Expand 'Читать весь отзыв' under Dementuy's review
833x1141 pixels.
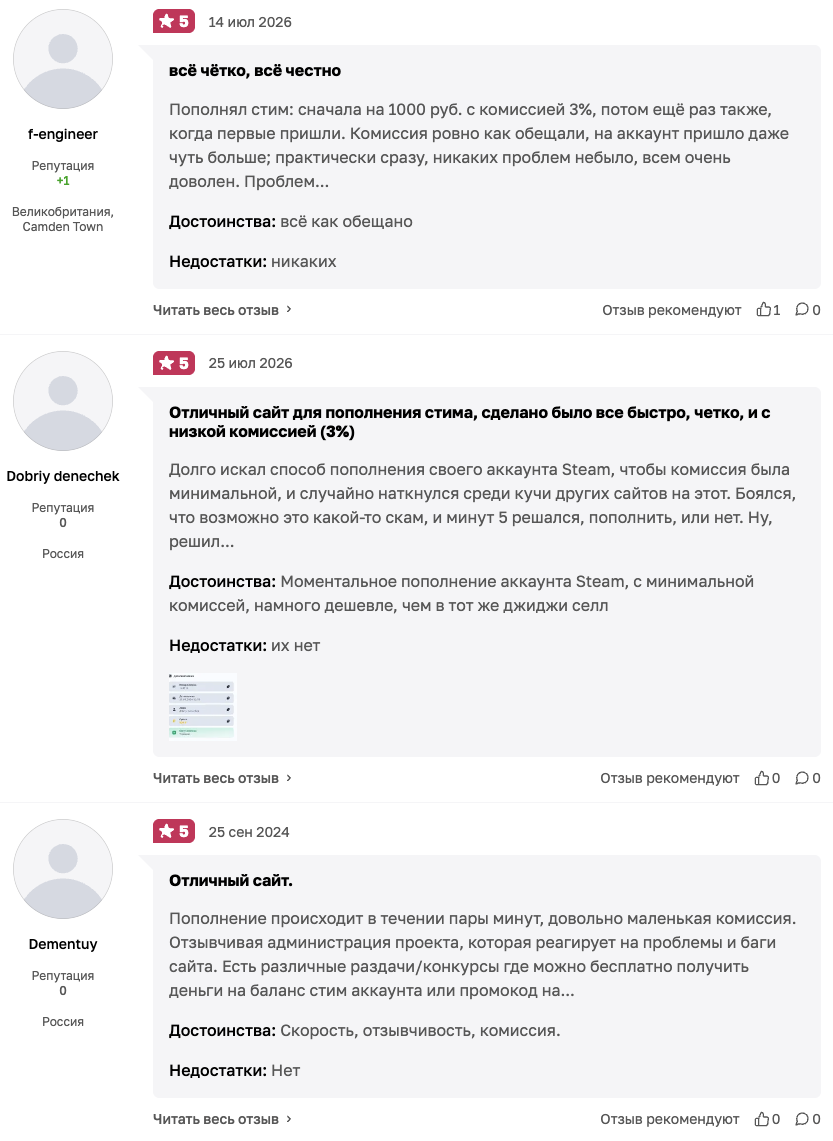222,1119
